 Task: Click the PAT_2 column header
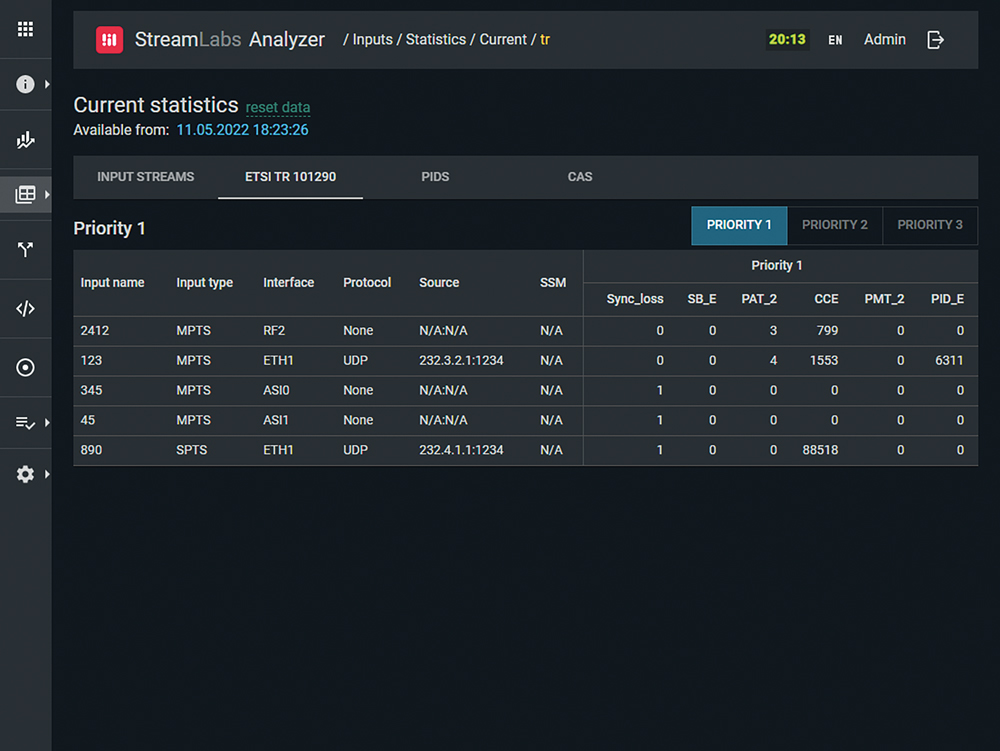[759, 299]
